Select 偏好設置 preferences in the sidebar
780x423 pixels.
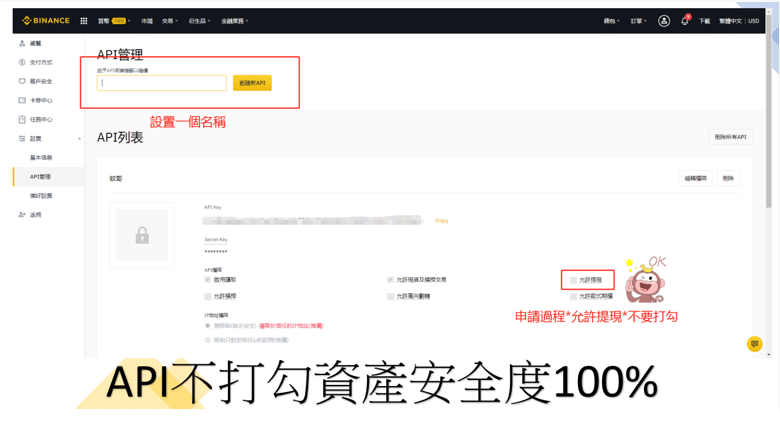41,196
